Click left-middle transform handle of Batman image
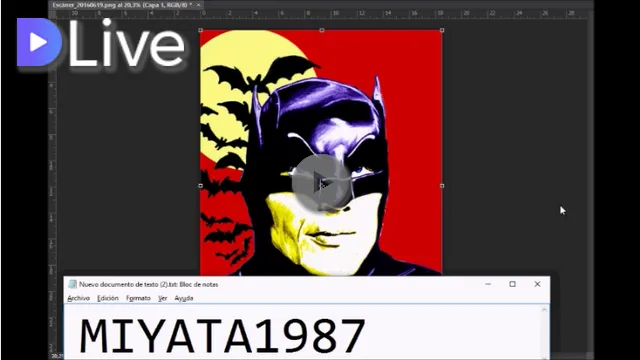The height and width of the screenshot is (360, 640). pos(200,186)
